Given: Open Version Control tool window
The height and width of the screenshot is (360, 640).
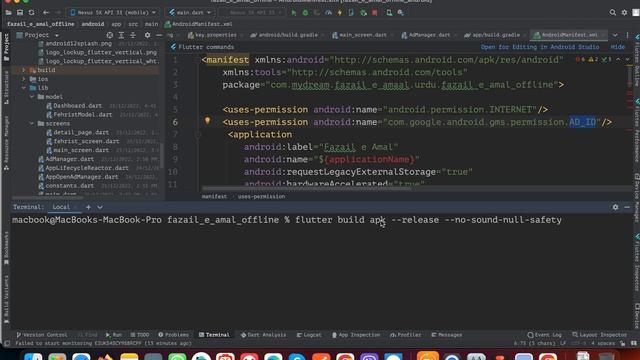Looking at the screenshot, I should [42, 335].
